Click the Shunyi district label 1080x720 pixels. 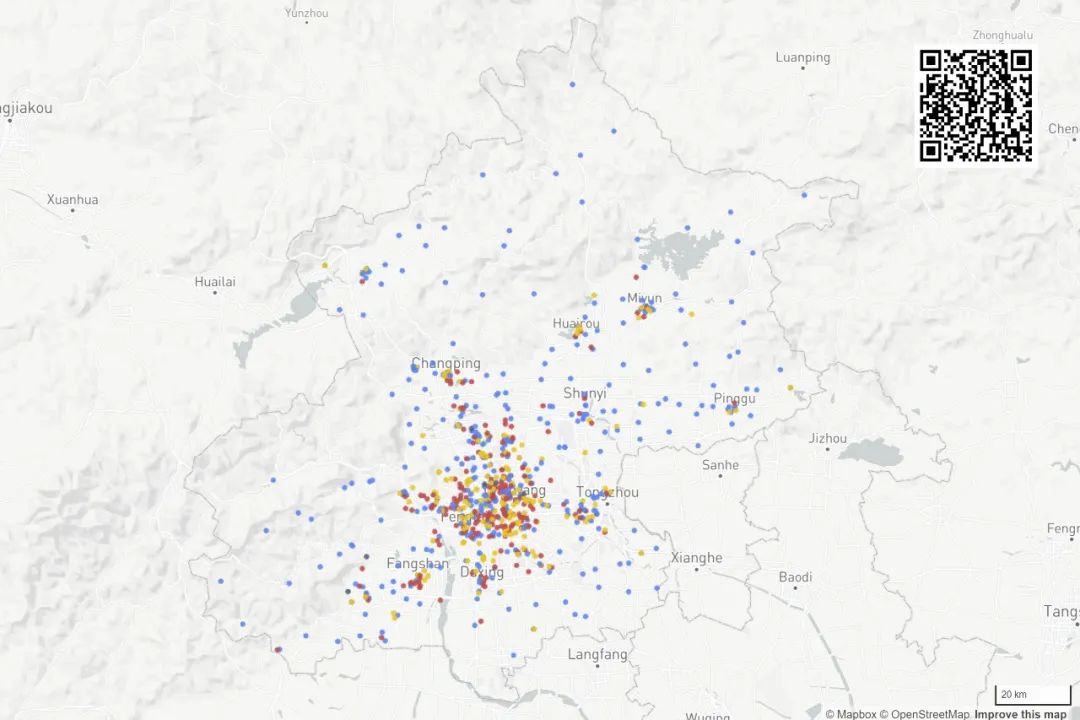click(585, 393)
